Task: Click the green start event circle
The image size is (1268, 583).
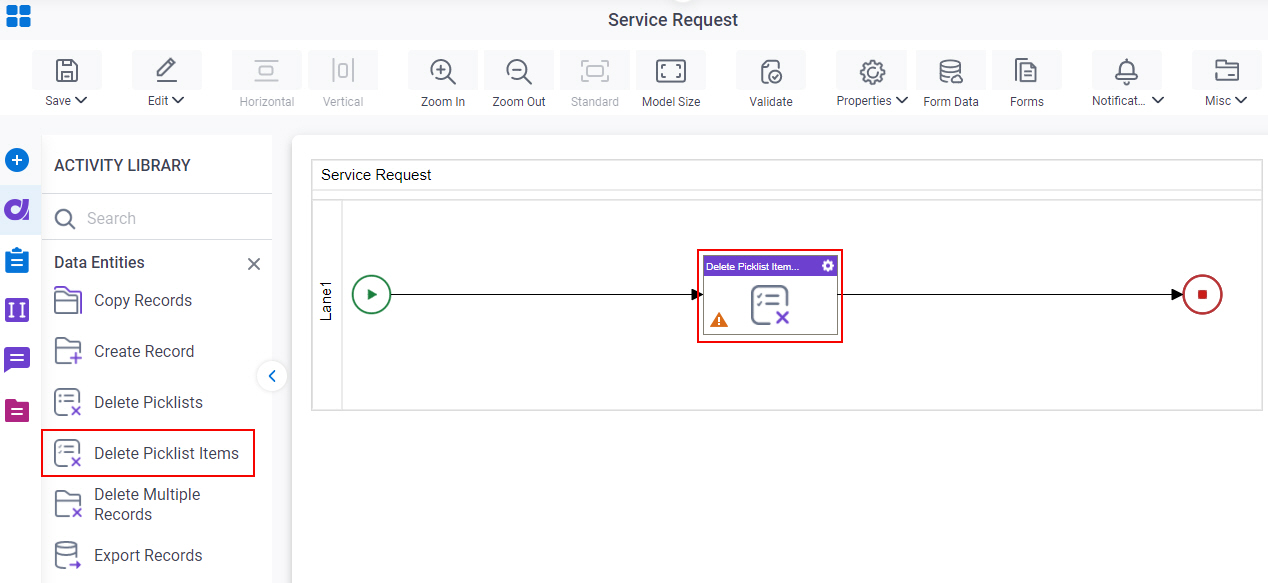Action: 371,294
